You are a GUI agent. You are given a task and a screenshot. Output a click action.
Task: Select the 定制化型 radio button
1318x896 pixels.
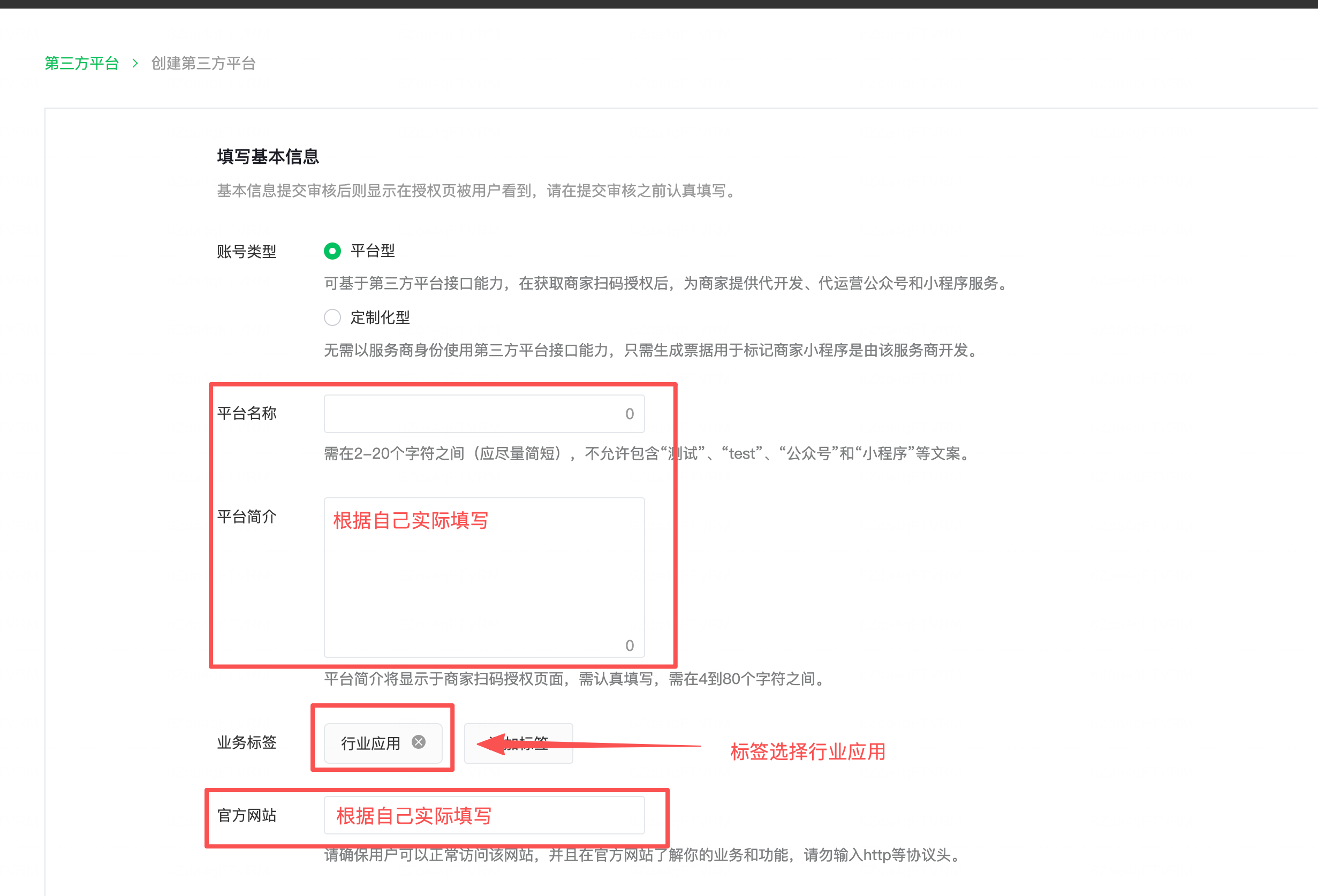[332, 317]
